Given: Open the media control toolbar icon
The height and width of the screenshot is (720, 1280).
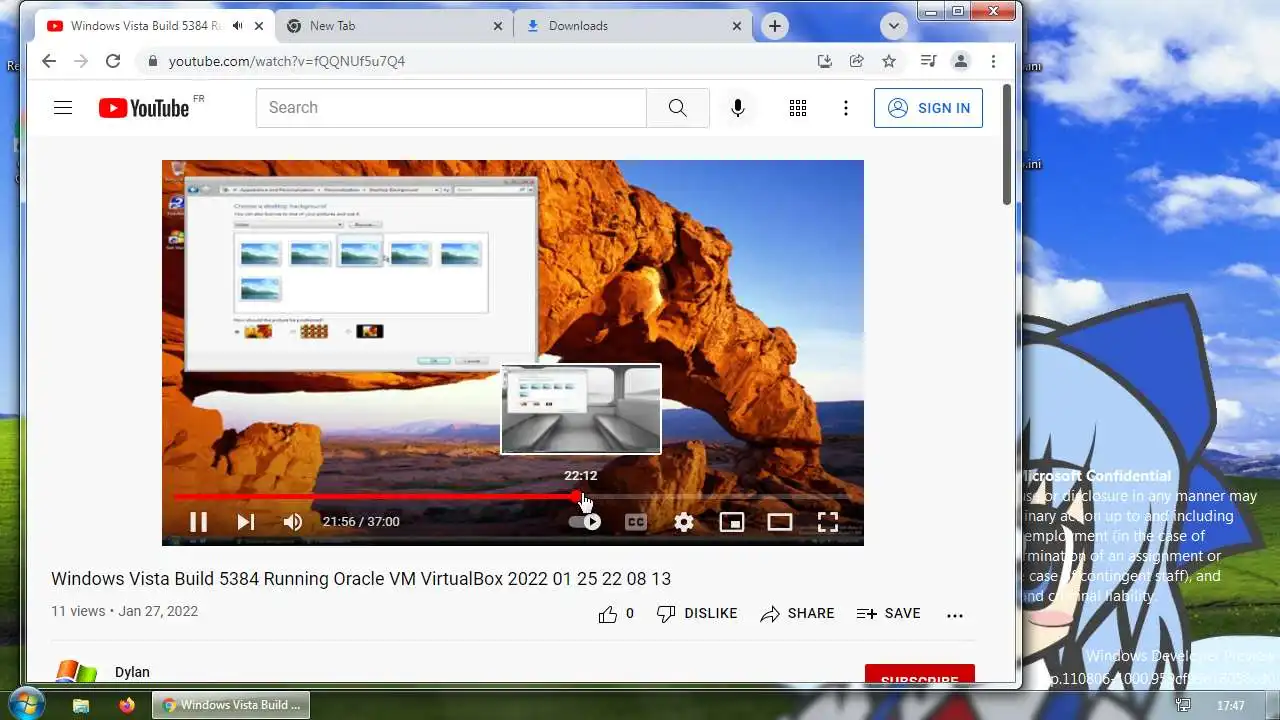Looking at the screenshot, I should tap(928, 61).
